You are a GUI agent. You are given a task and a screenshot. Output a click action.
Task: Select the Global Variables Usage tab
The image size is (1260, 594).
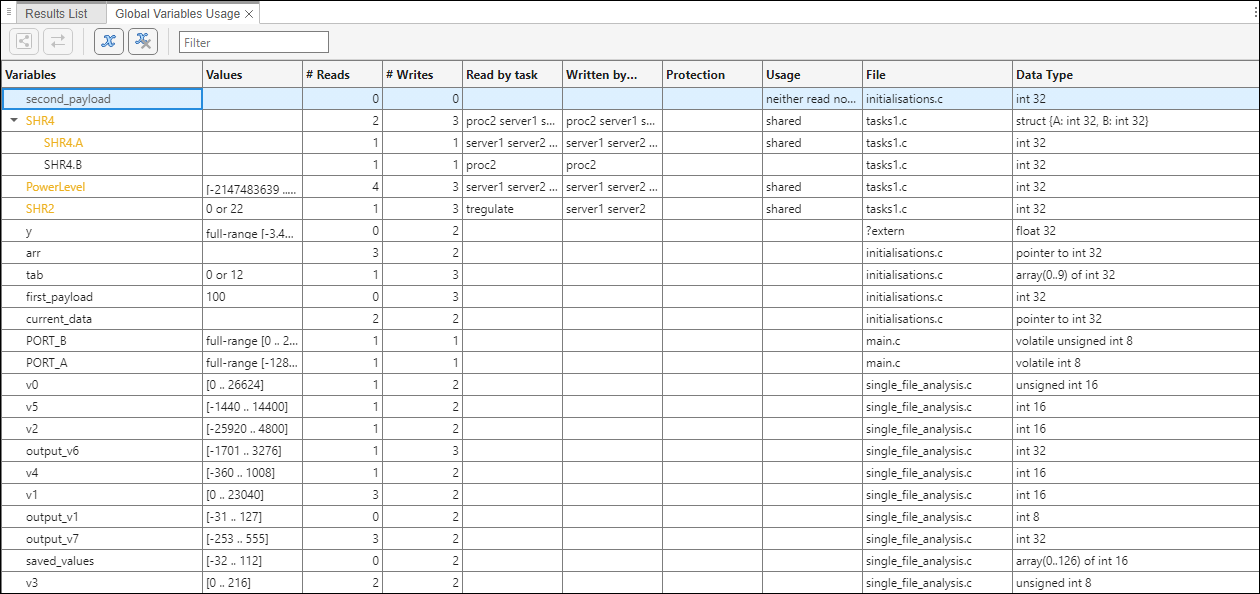coord(177,14)
